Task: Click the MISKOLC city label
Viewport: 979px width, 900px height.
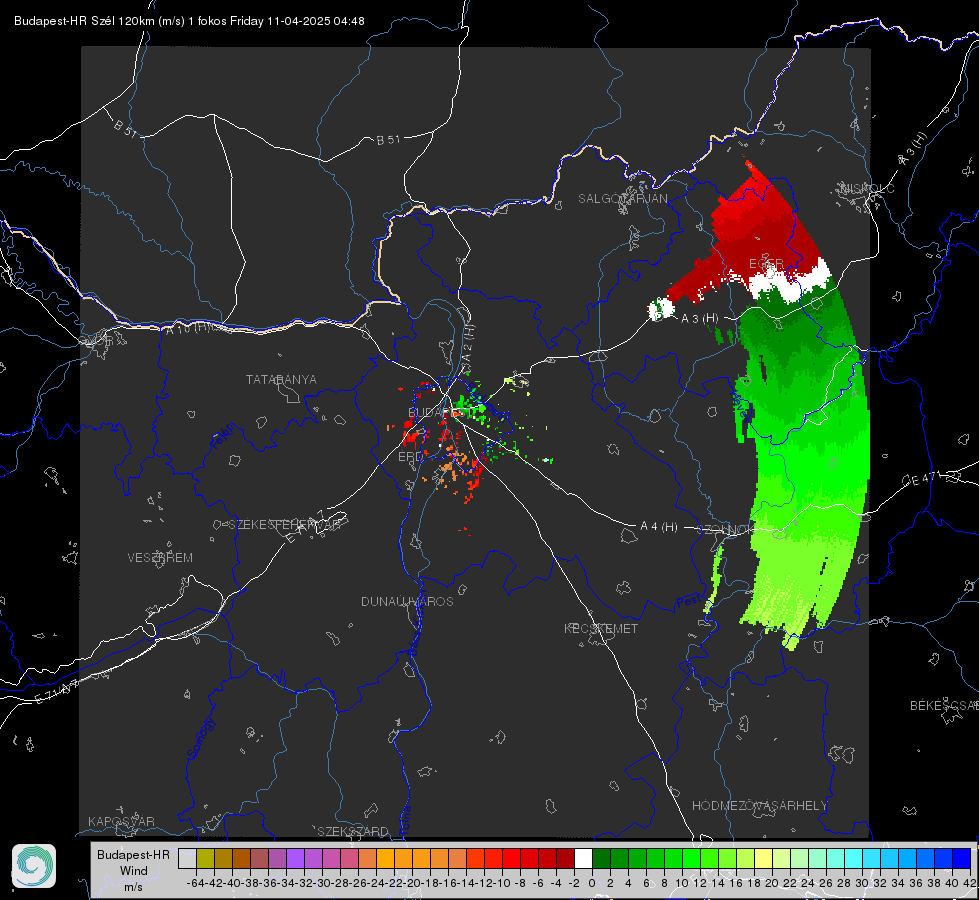Action: (867, 188)
